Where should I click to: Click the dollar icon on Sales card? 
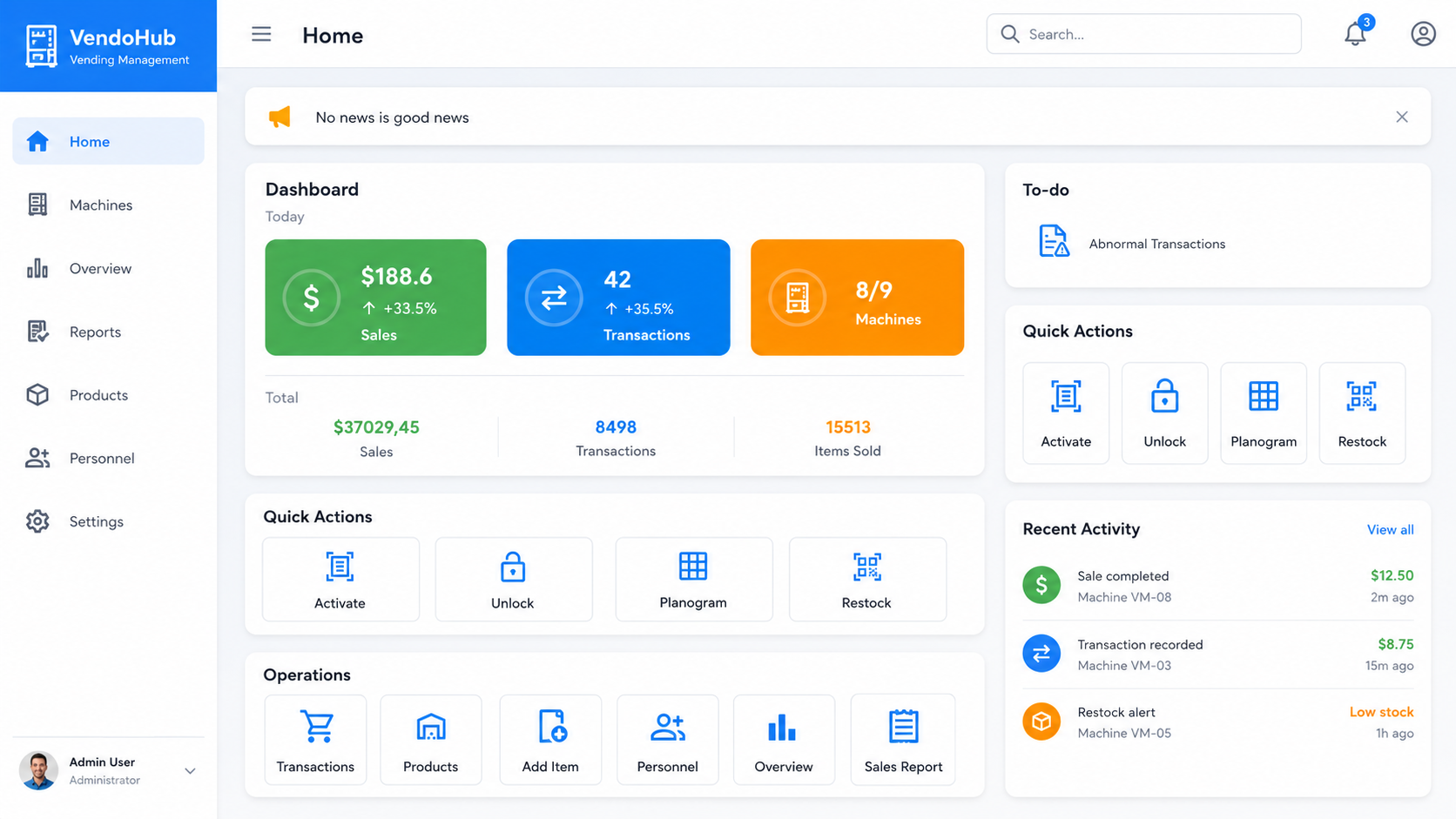pos(311,298)
